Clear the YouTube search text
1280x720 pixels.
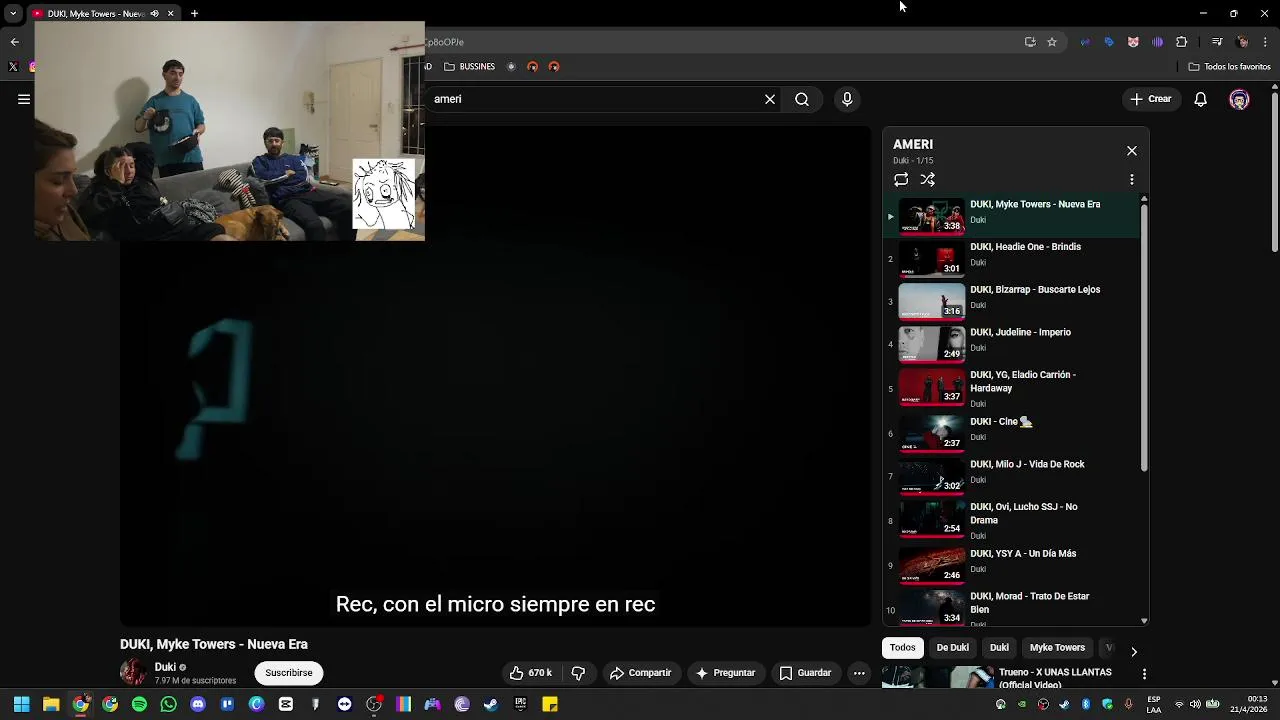(770, 99)
